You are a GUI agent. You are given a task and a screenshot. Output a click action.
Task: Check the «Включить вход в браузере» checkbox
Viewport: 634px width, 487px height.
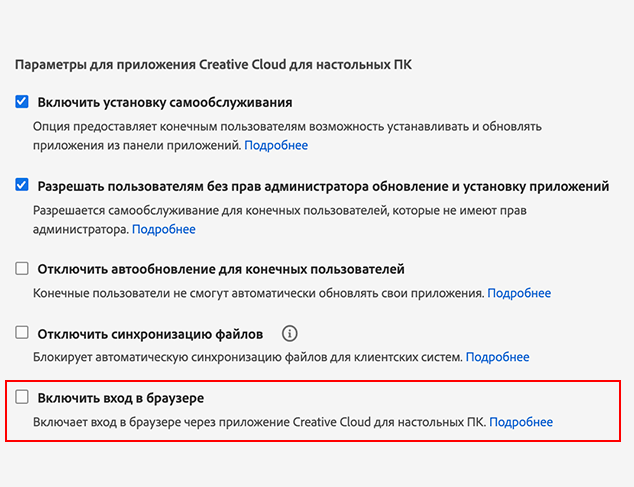click(22, 398)
